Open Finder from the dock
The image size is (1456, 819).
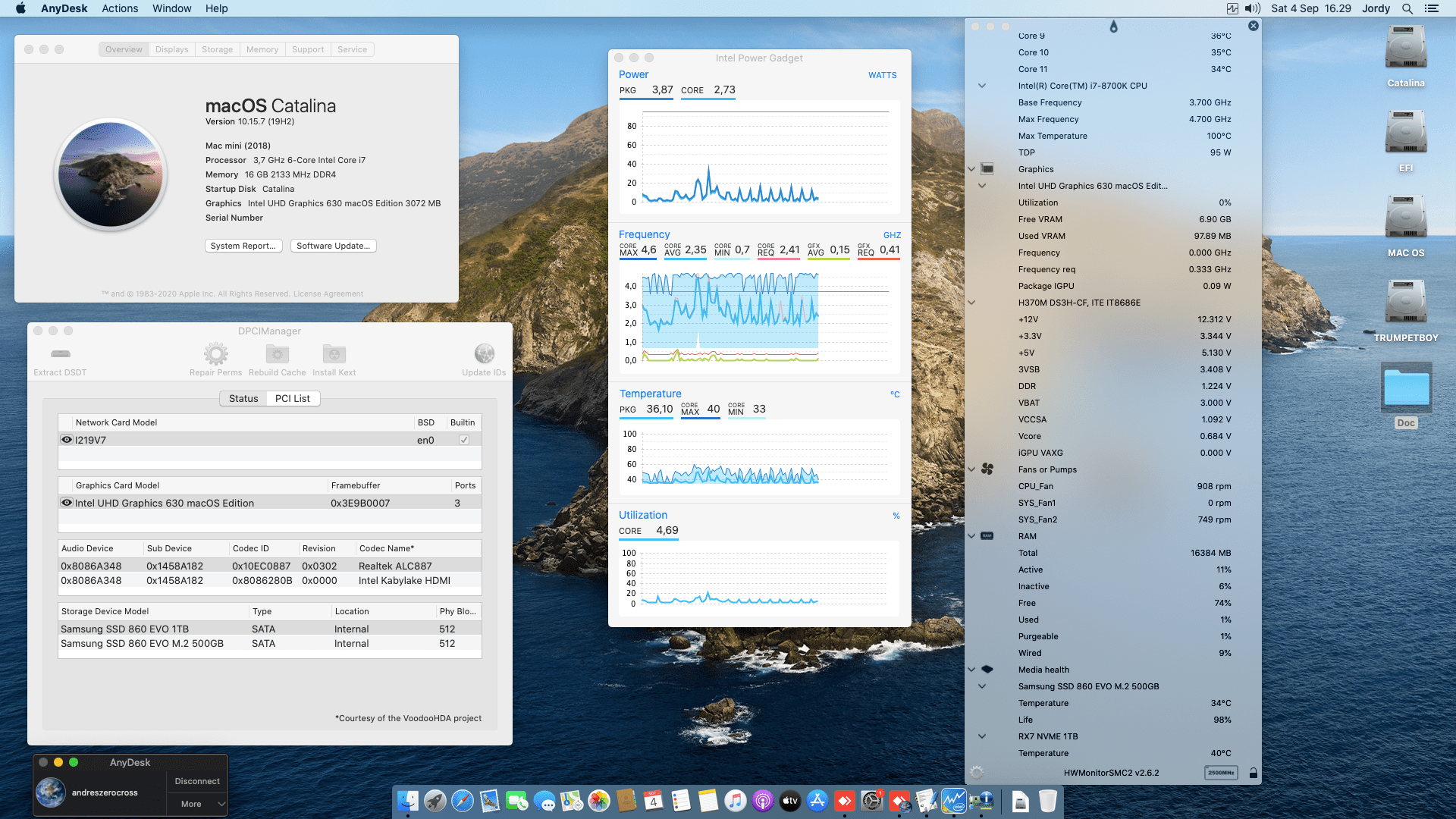coord(408,800)
